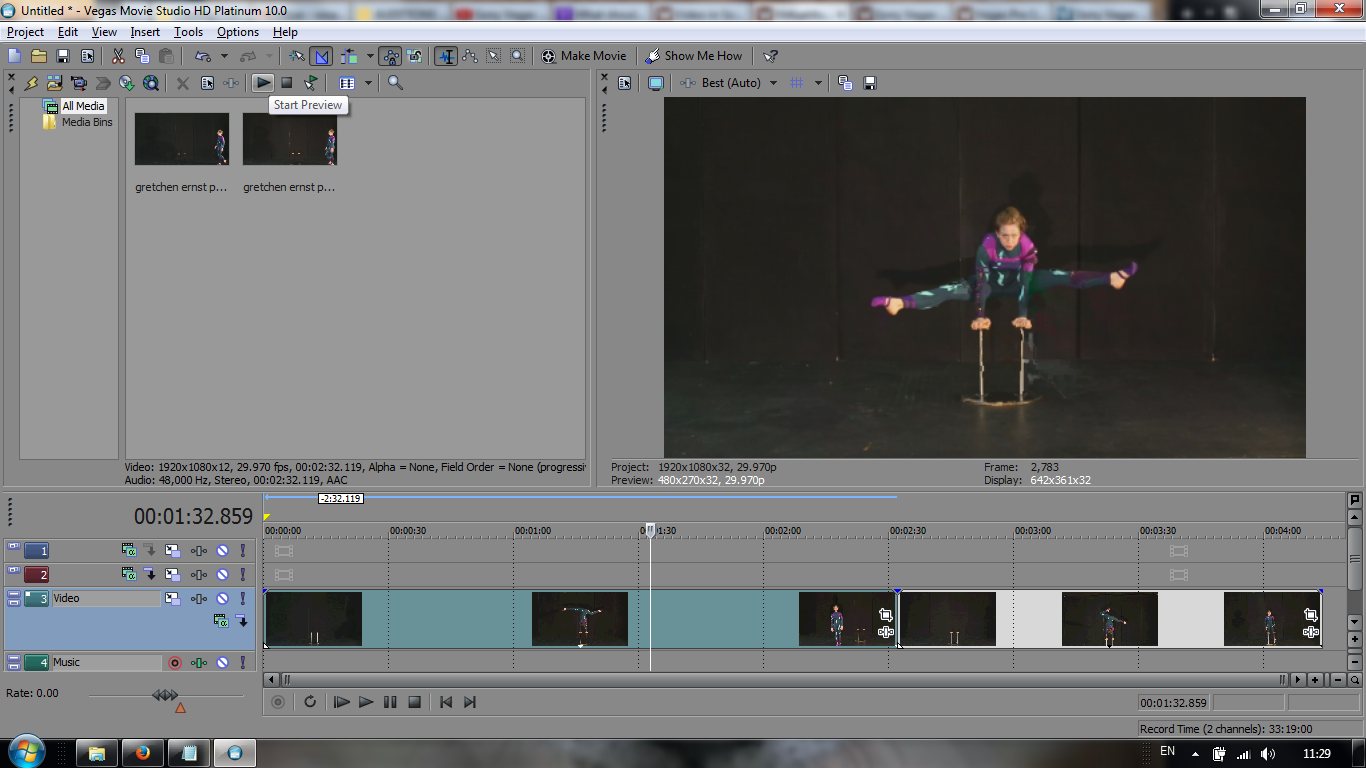Open the Best (Auto) preview quality dropdown

[773, 83]
